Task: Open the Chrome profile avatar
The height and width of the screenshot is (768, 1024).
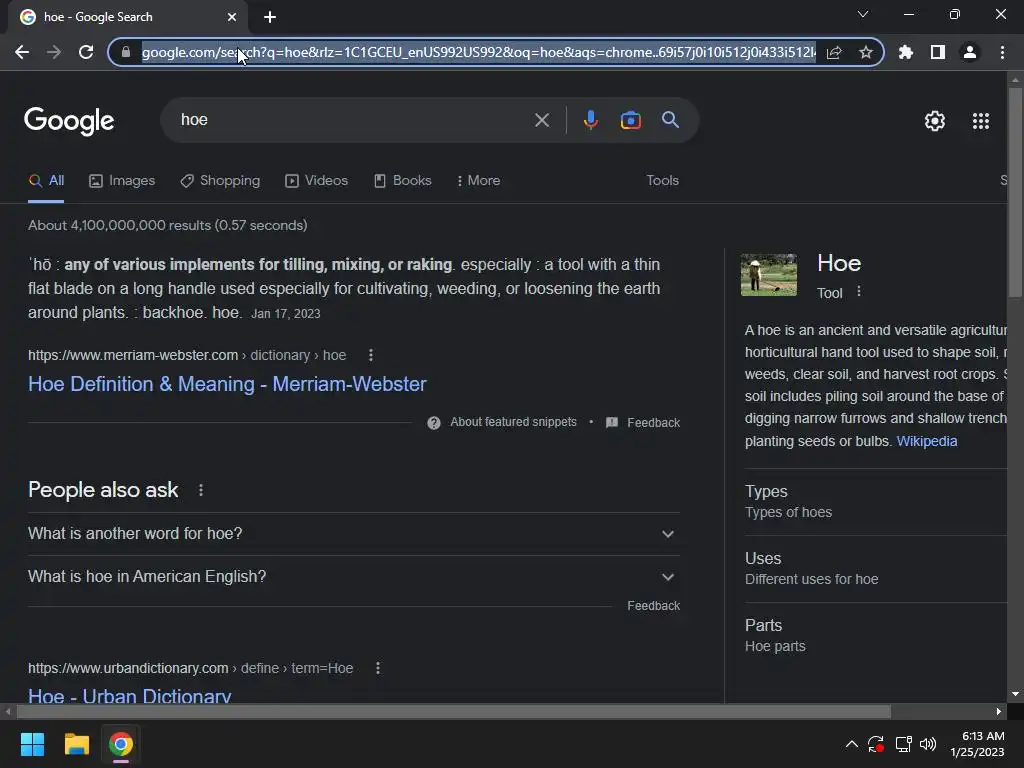Action: tap(970, 52)
